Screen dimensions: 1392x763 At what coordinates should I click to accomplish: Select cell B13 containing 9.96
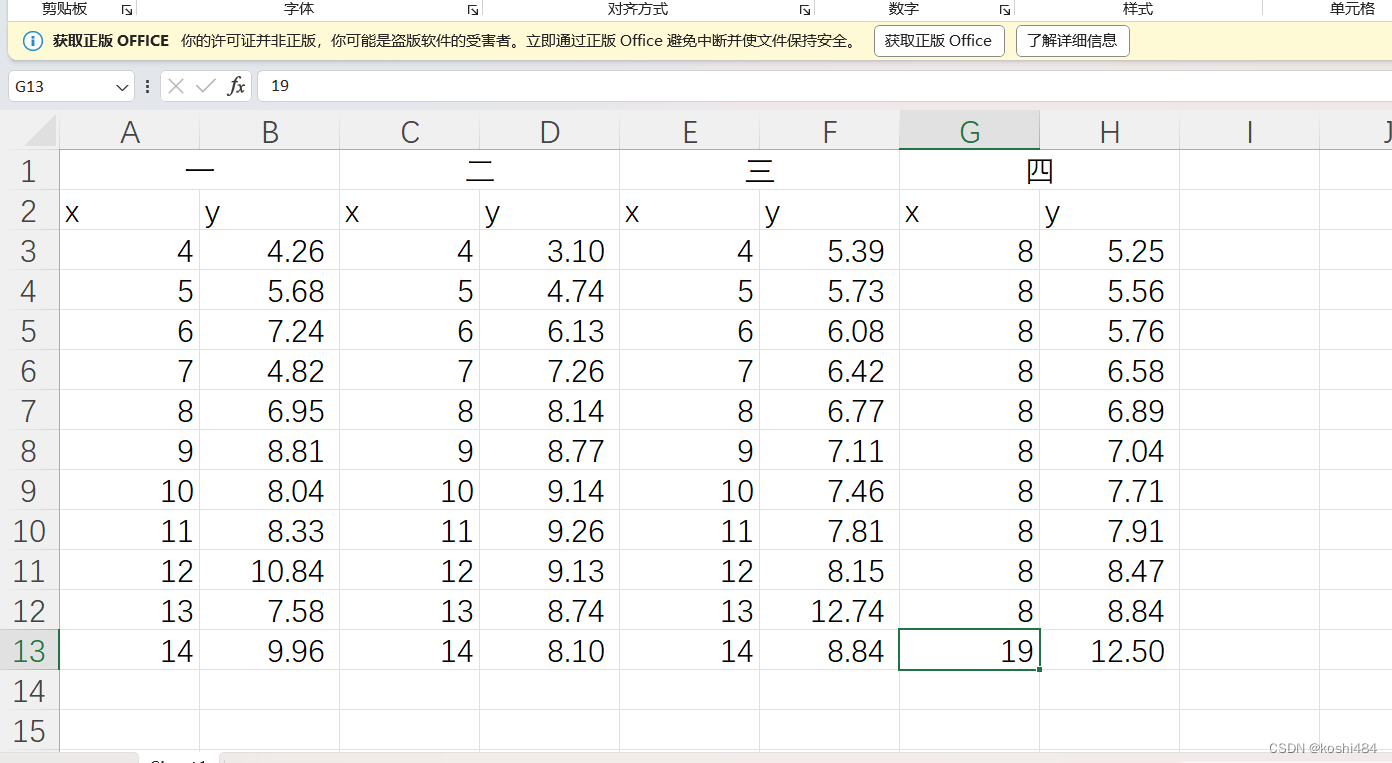point(270,651)
